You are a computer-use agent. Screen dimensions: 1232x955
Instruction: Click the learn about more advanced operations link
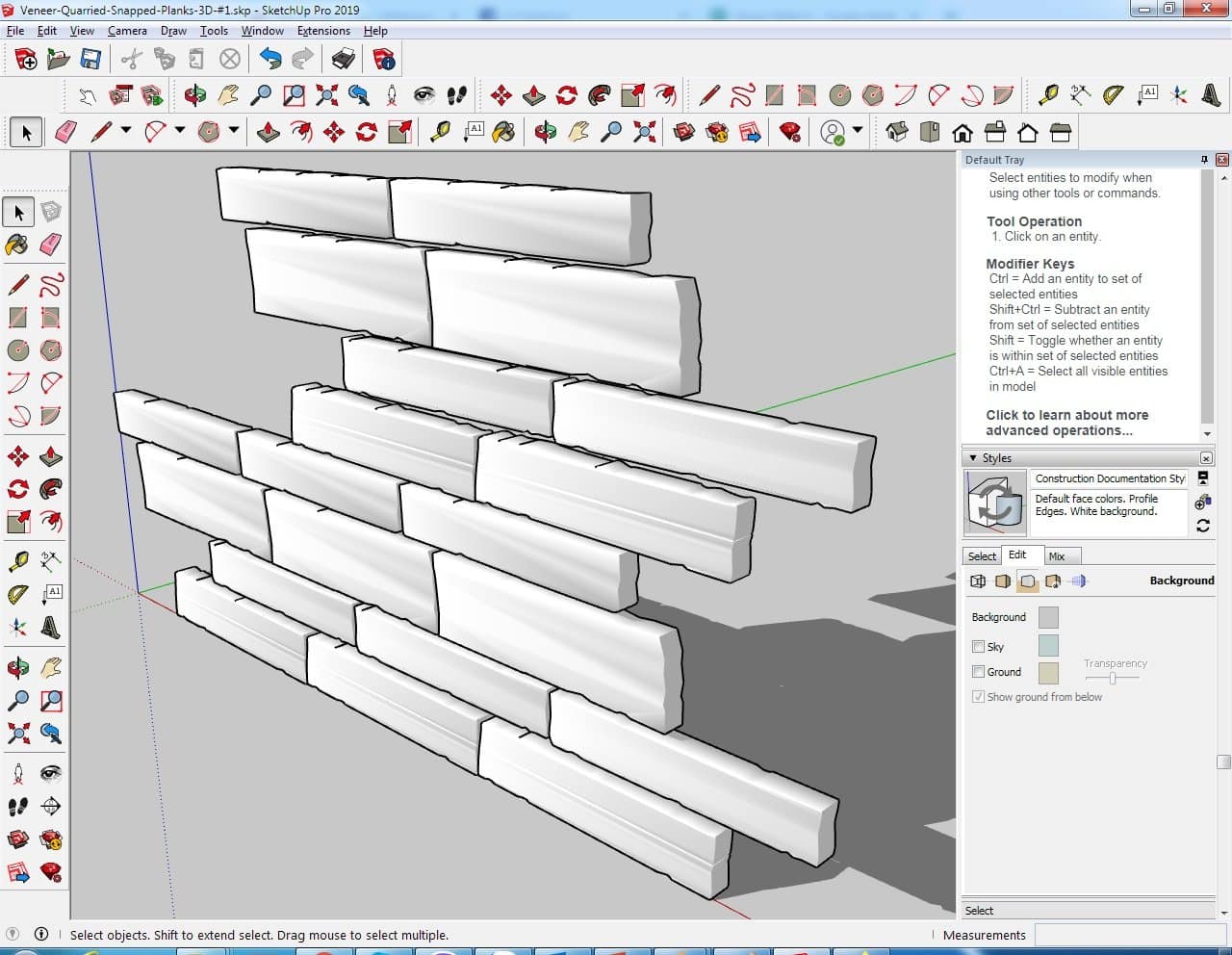click(1066, 423)
